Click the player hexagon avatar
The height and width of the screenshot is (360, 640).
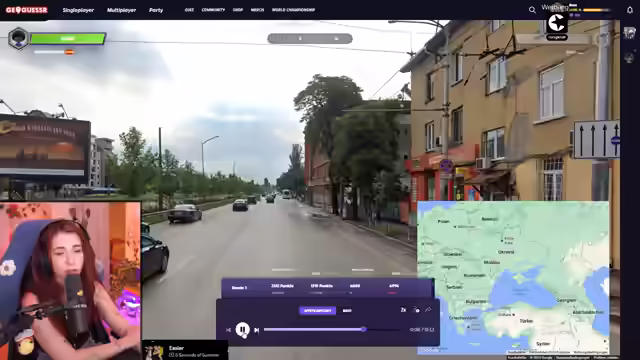[x=18, y=38]
